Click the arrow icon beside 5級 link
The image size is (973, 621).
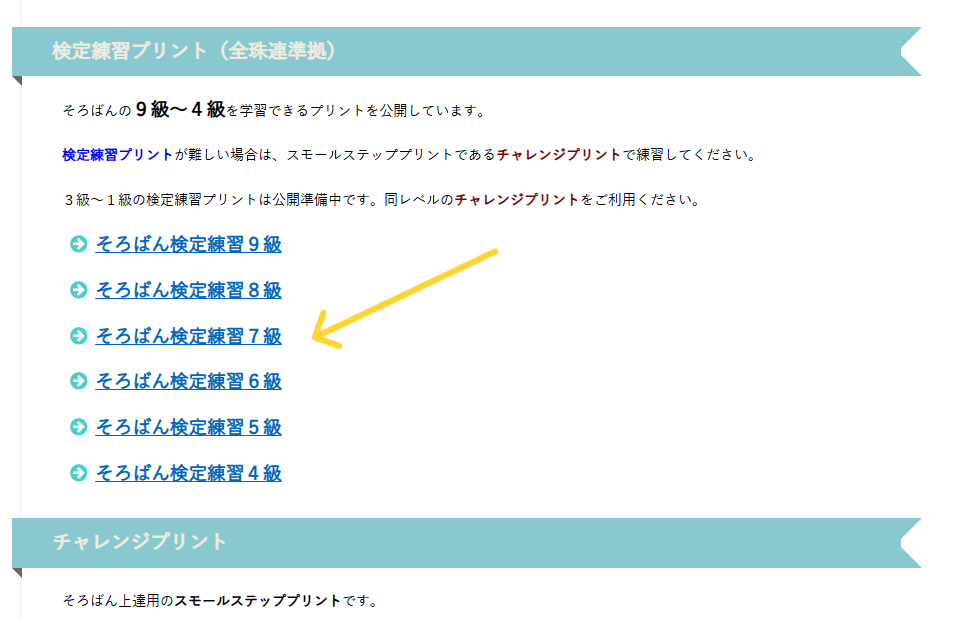[x=79, y=427]
